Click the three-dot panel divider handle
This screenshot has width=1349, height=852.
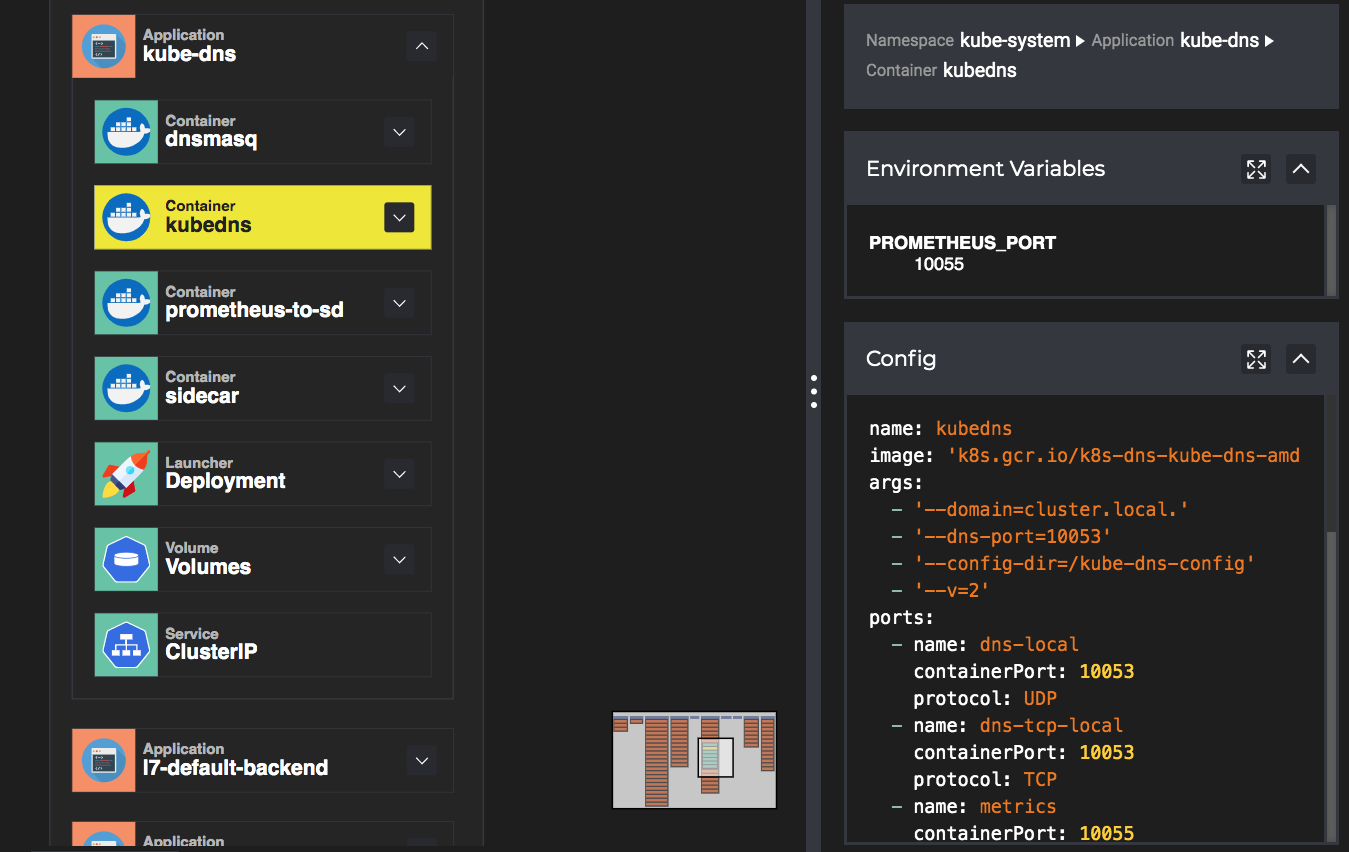[x=814, y=392]
